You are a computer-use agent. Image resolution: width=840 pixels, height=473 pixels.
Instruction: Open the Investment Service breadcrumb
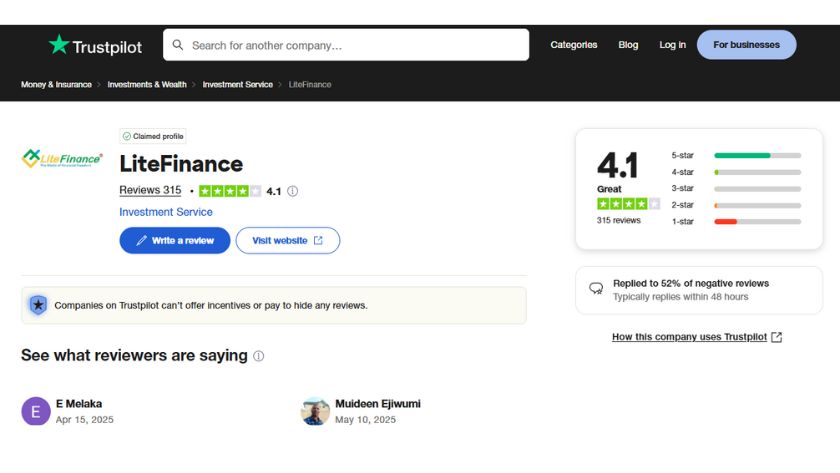[x=237, y=85]
